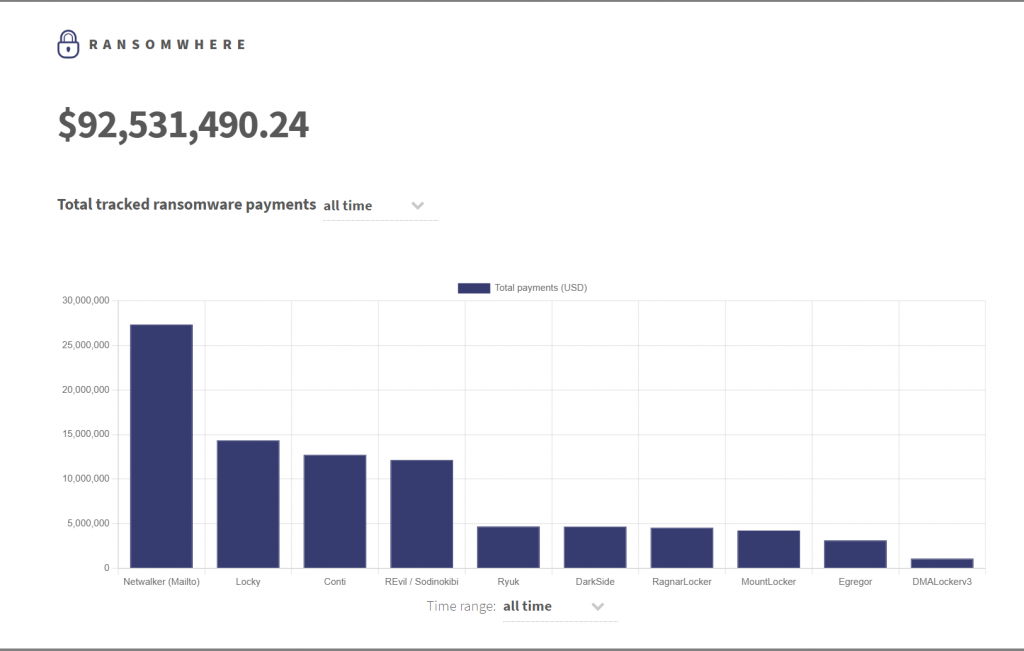This screenshot has height=651, width=1024.
Task: Click the Total payments (USD) legend label
Action: pos(541,288)
